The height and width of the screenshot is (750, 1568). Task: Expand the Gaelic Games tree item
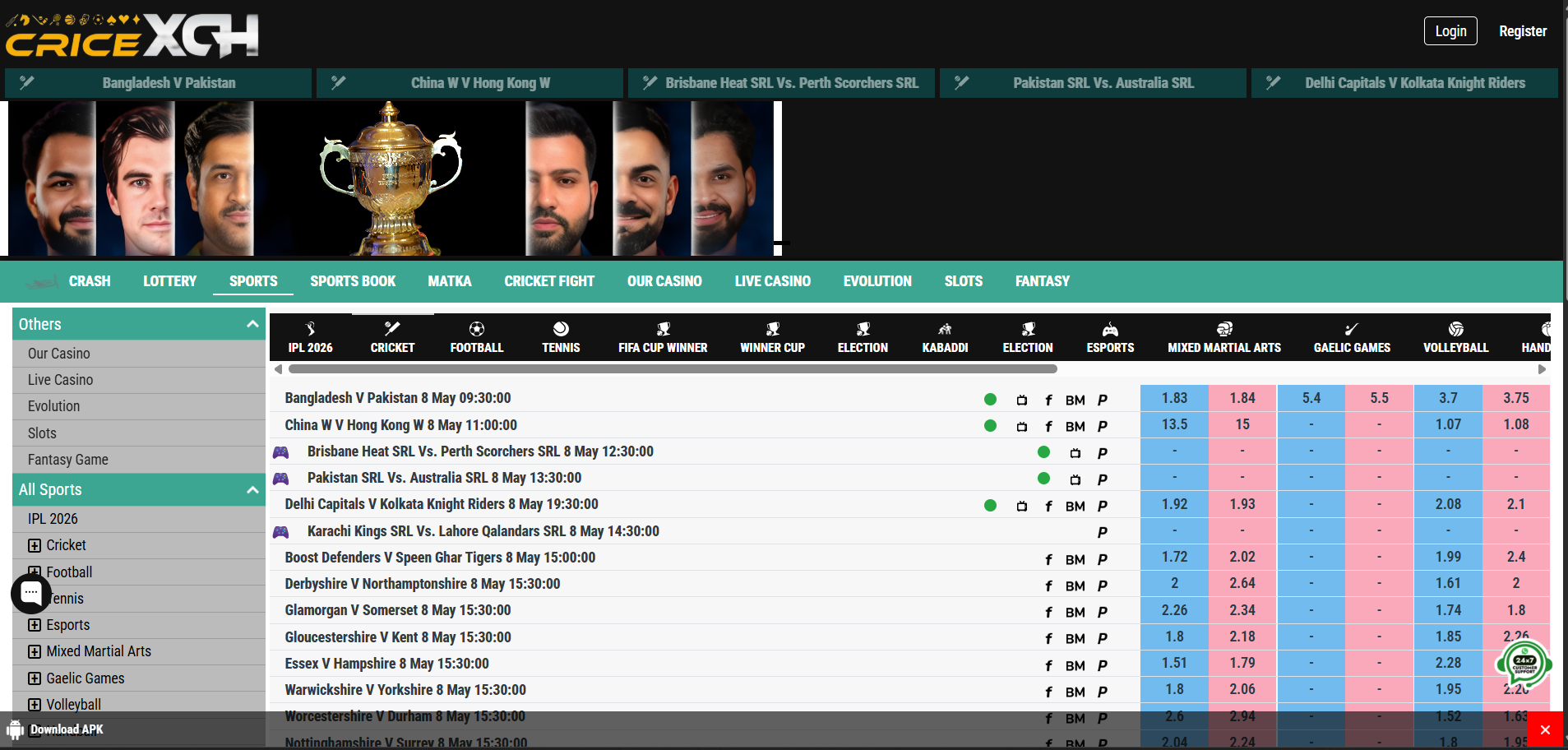35,678
